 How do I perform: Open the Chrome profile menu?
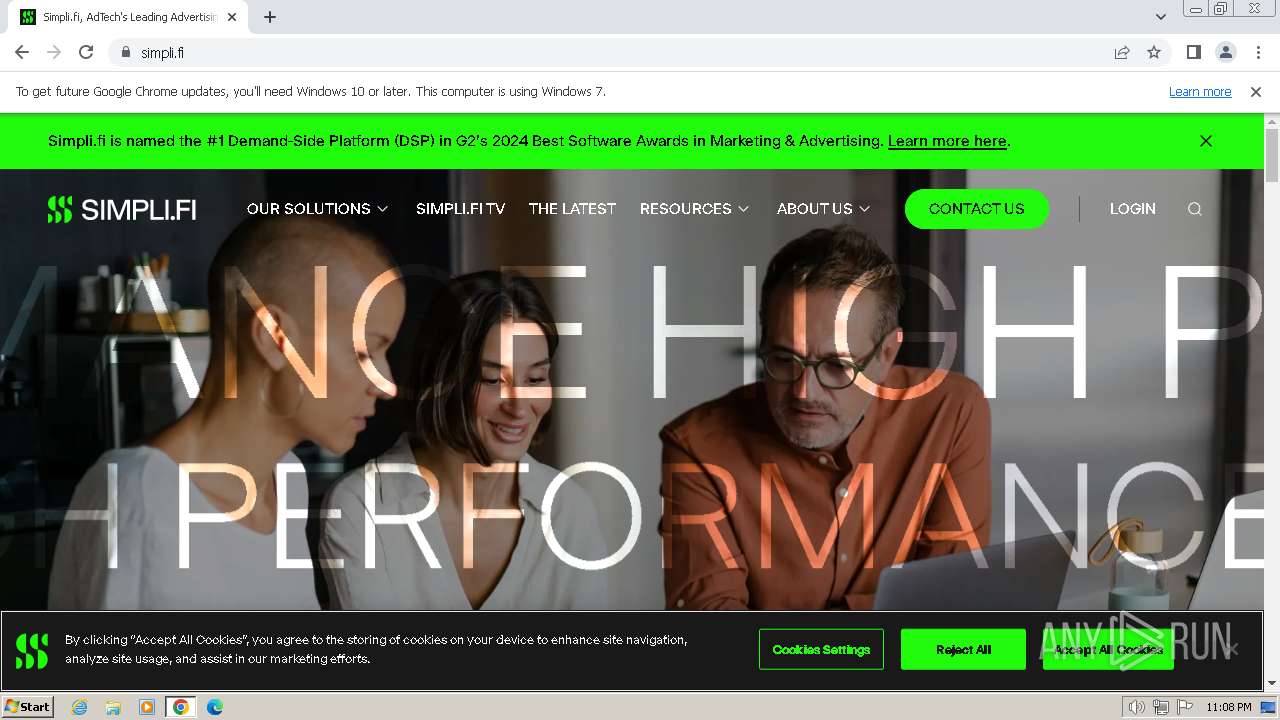click(x=1225, y=53)
